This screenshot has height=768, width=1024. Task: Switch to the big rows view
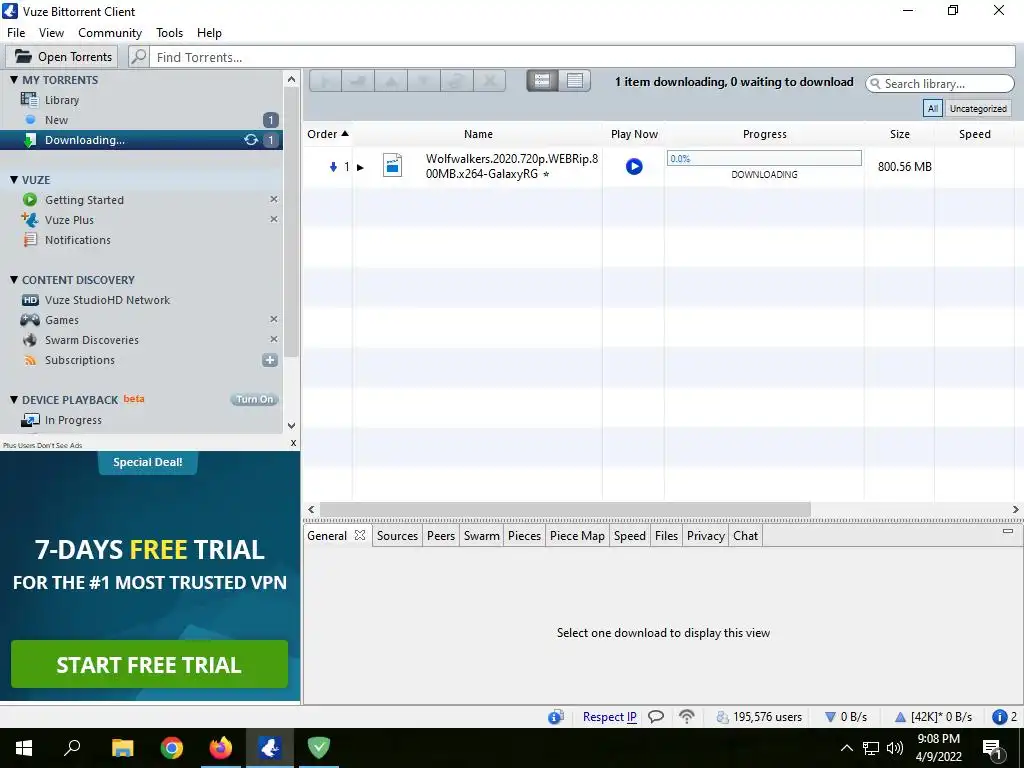542,81
